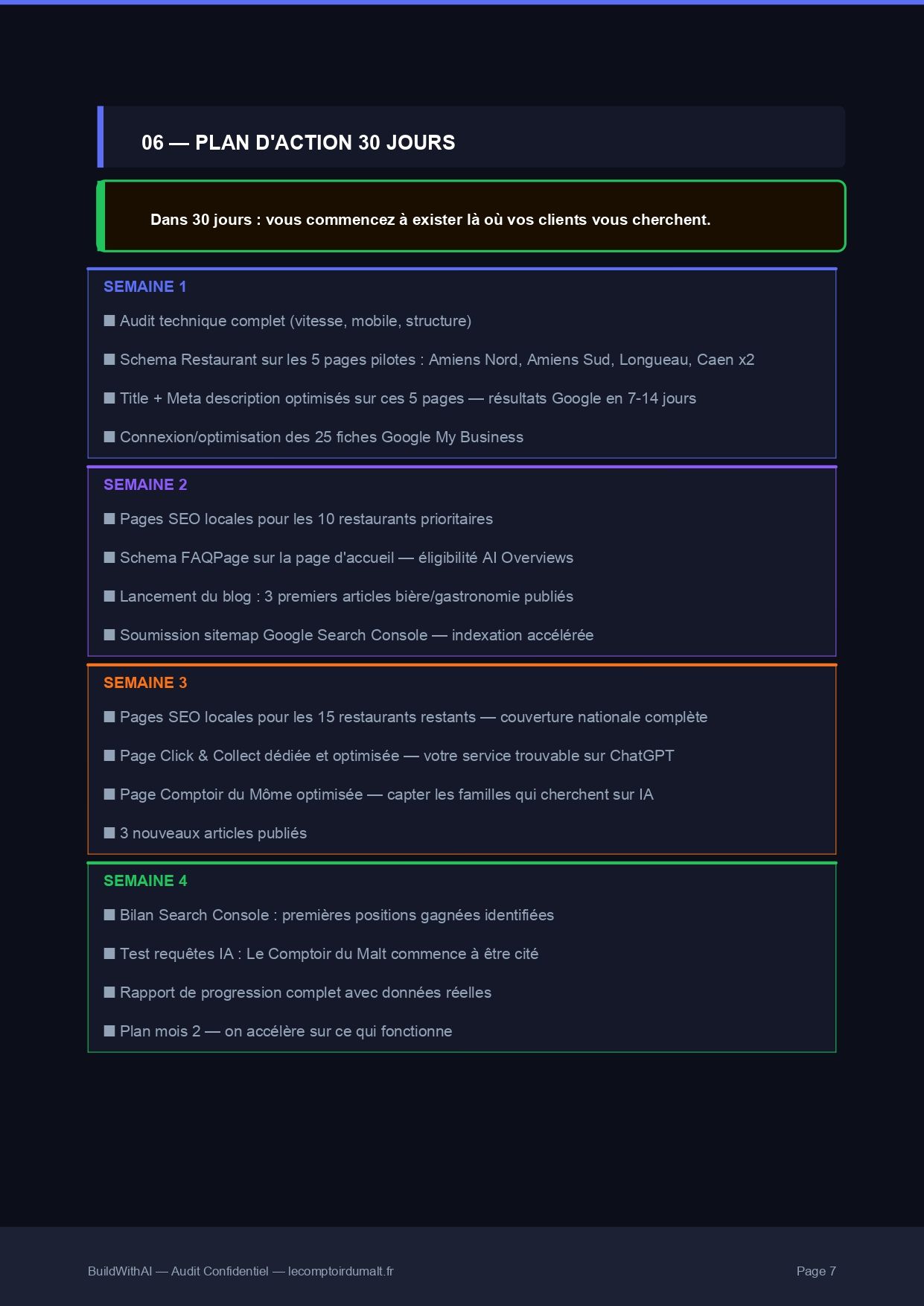924x1306 pixels.
Task: Tick the Plan mois 2 checkbox
Action: point(109,1031)
